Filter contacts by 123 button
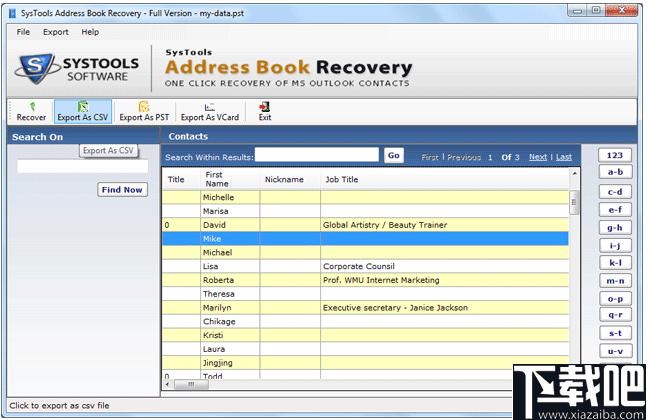 point(615,155)
